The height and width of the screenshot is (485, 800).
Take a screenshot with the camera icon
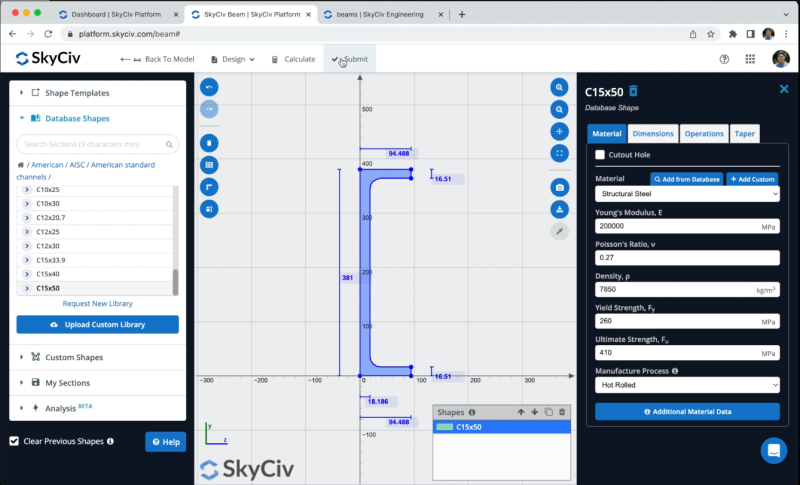(559, 188)
